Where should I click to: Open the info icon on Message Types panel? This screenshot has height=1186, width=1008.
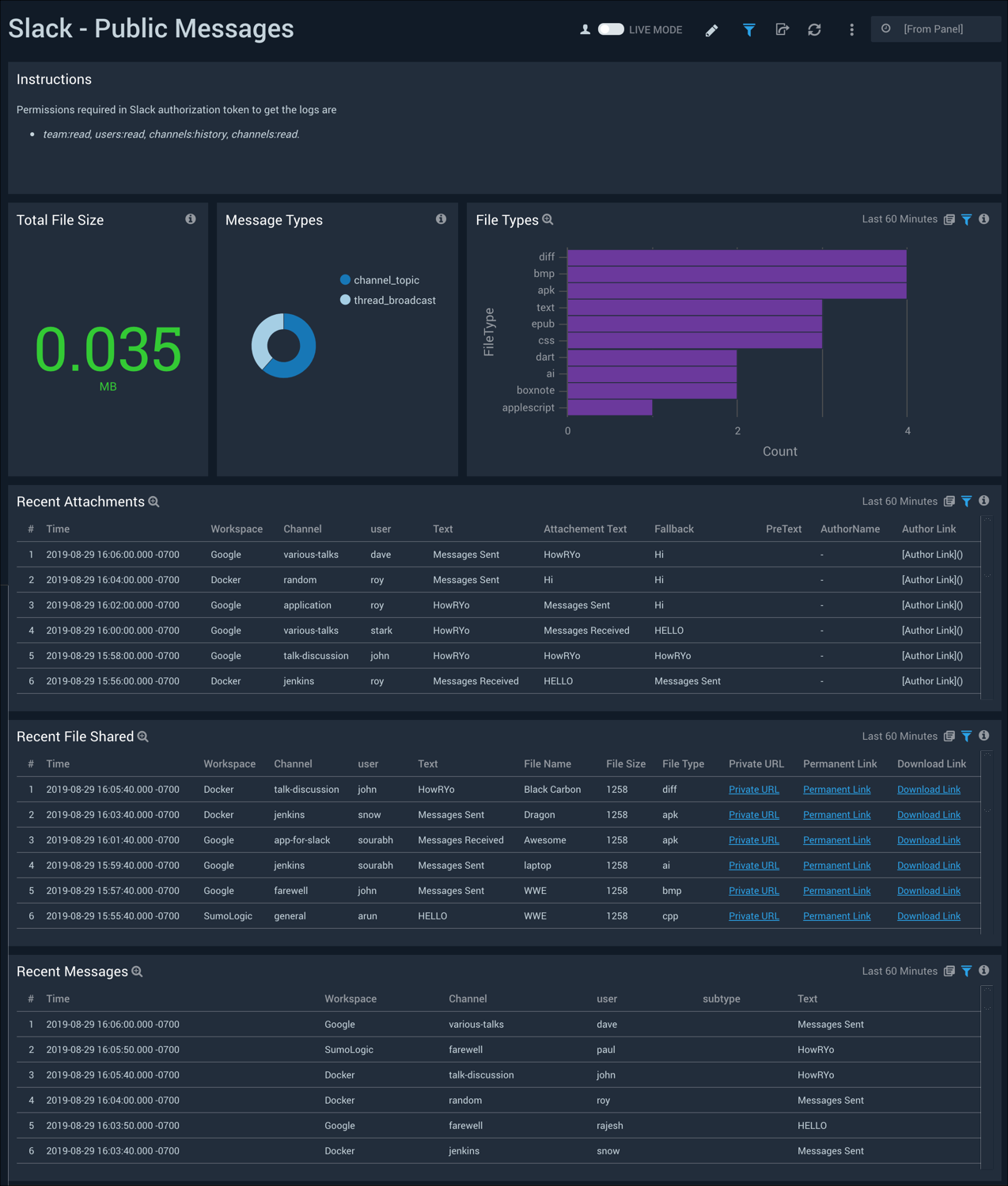point(441,219)
